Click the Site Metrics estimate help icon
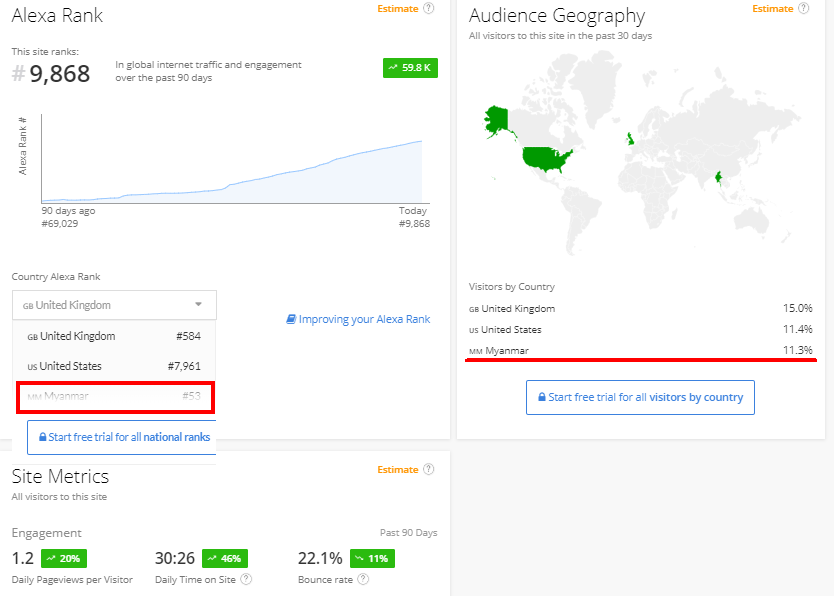 [428, 469]
